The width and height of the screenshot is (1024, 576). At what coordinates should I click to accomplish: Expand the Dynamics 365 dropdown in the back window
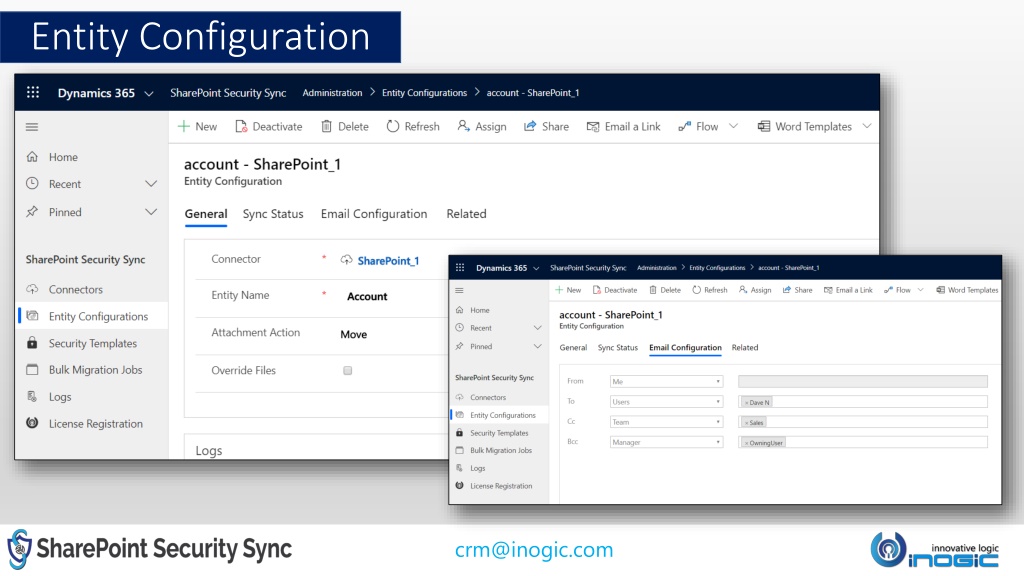pos(149,93)
